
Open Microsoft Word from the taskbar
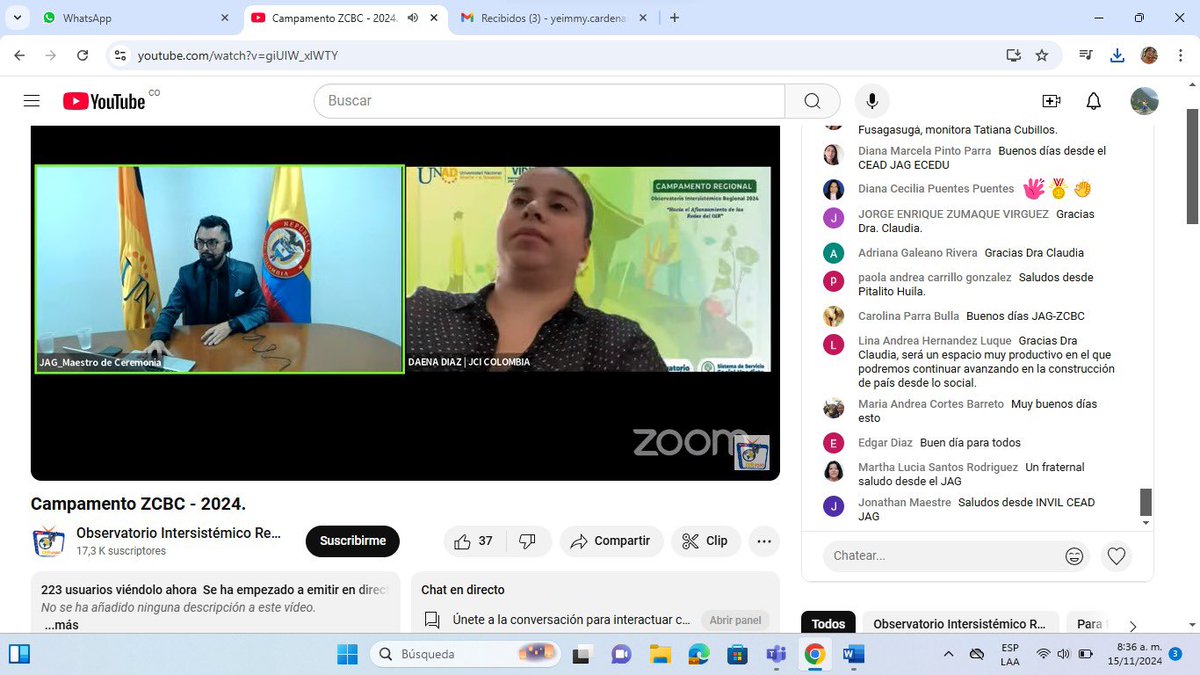(x=853, y=654)
